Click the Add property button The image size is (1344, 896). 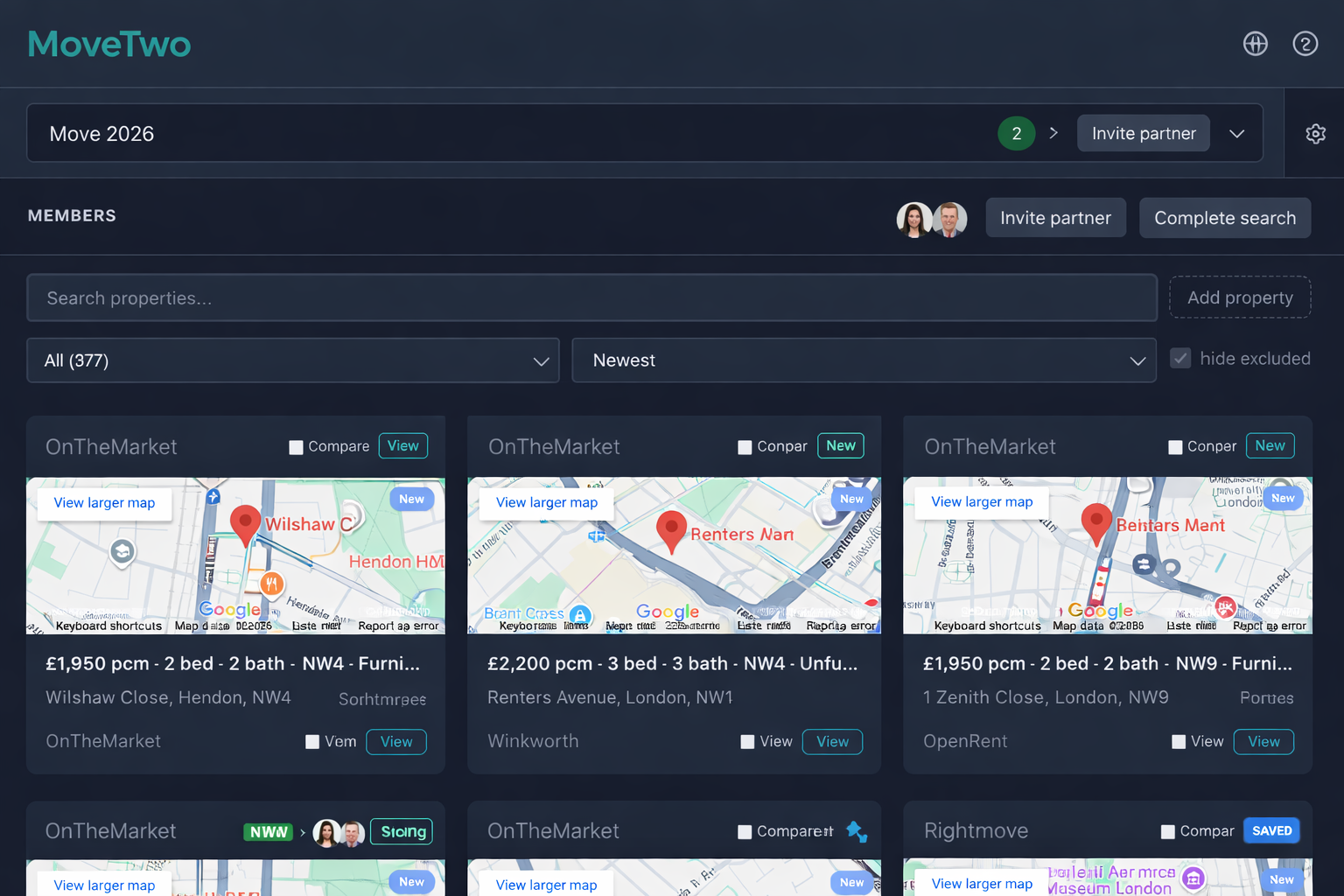1240,297
